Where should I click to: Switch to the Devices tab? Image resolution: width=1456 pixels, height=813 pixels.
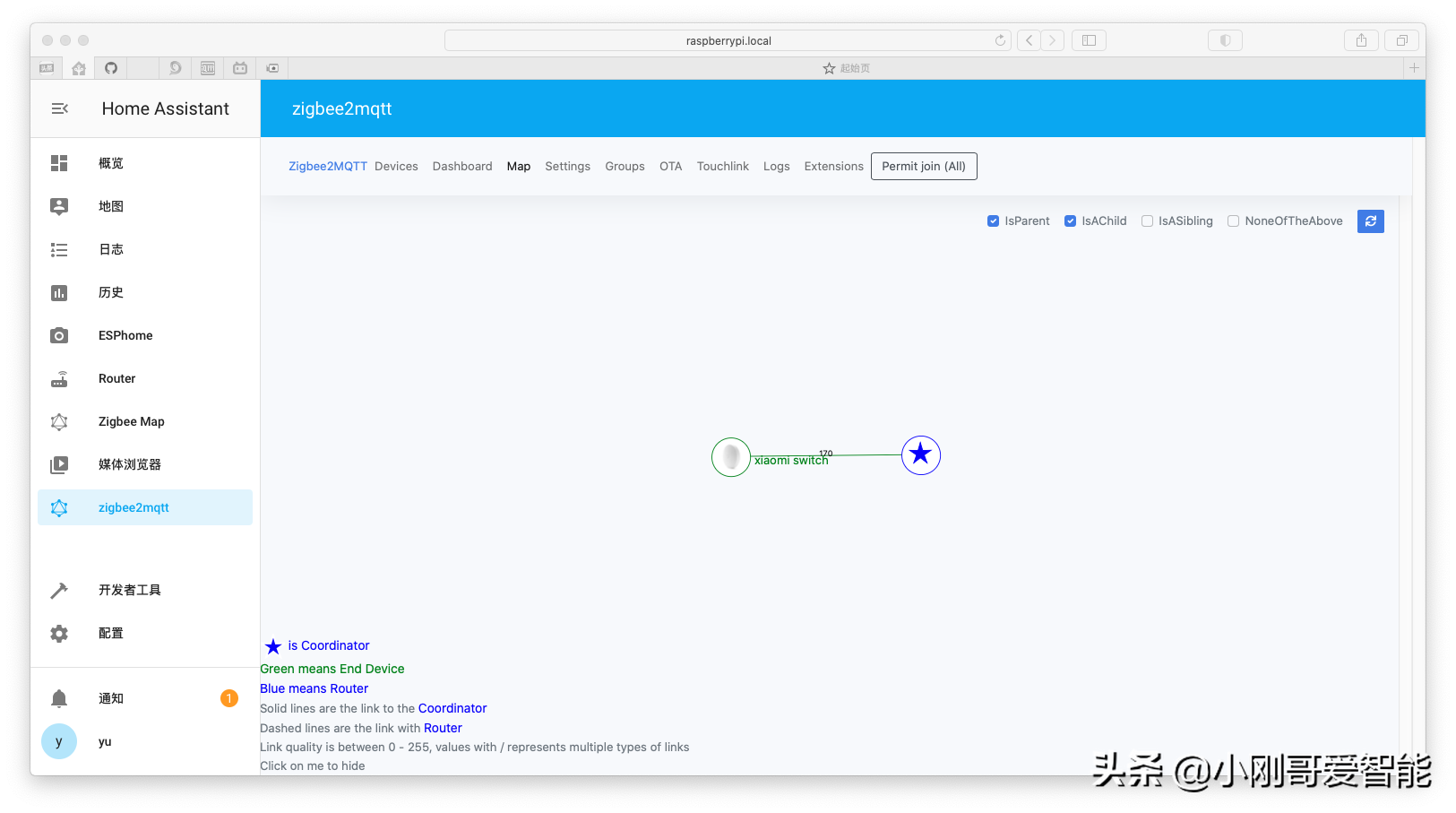(x=396, y=167)
